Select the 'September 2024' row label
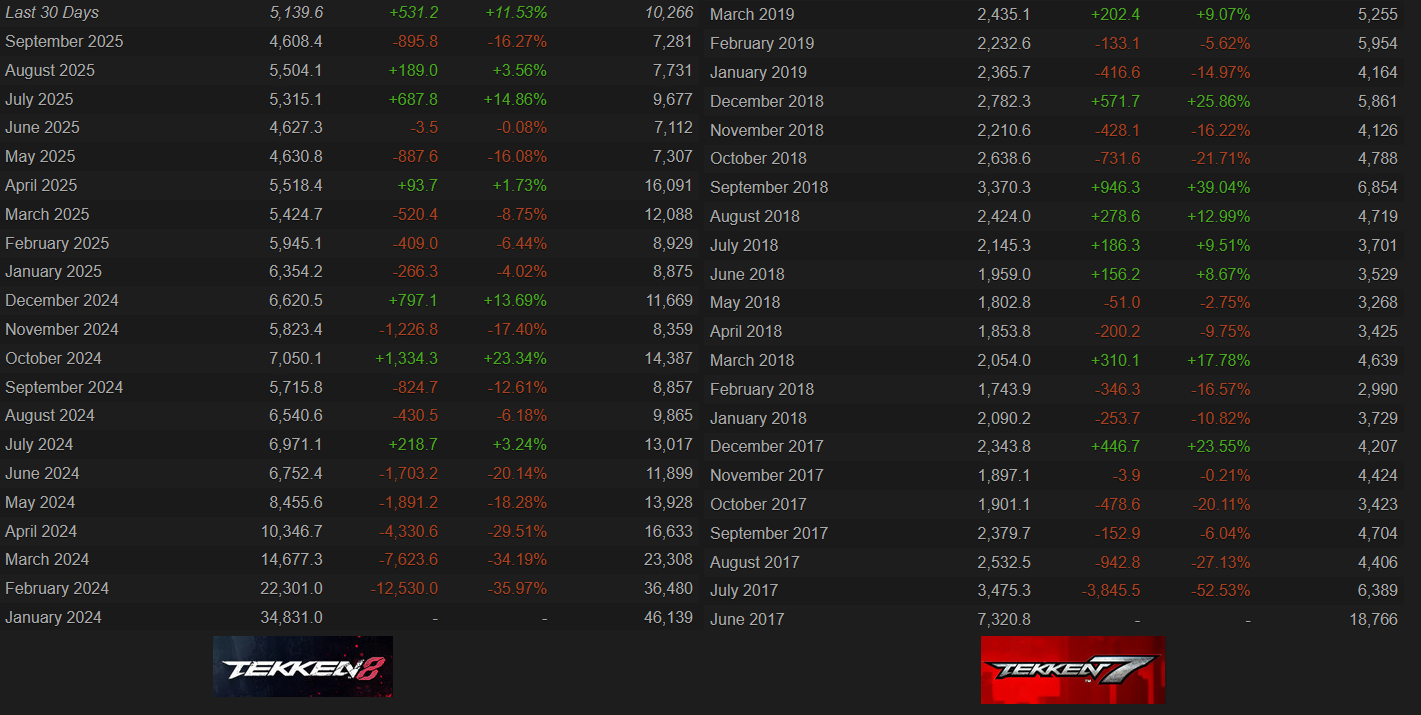Screen dimensions: 1421x715 64,387
